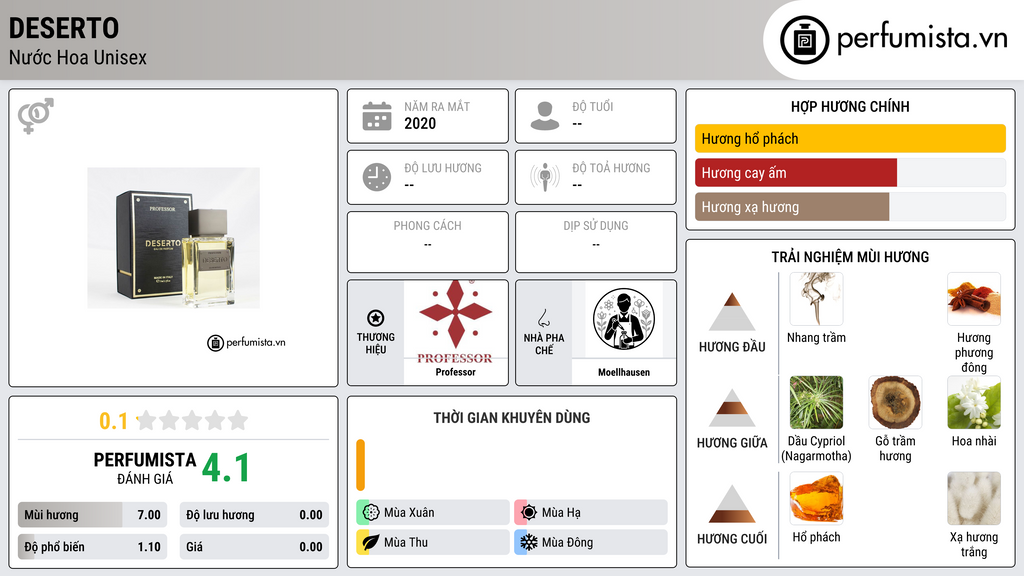Select the Hổ phách note image
Screen dimensions: 1024x576
pyautogui.click(x=816, y=498)
